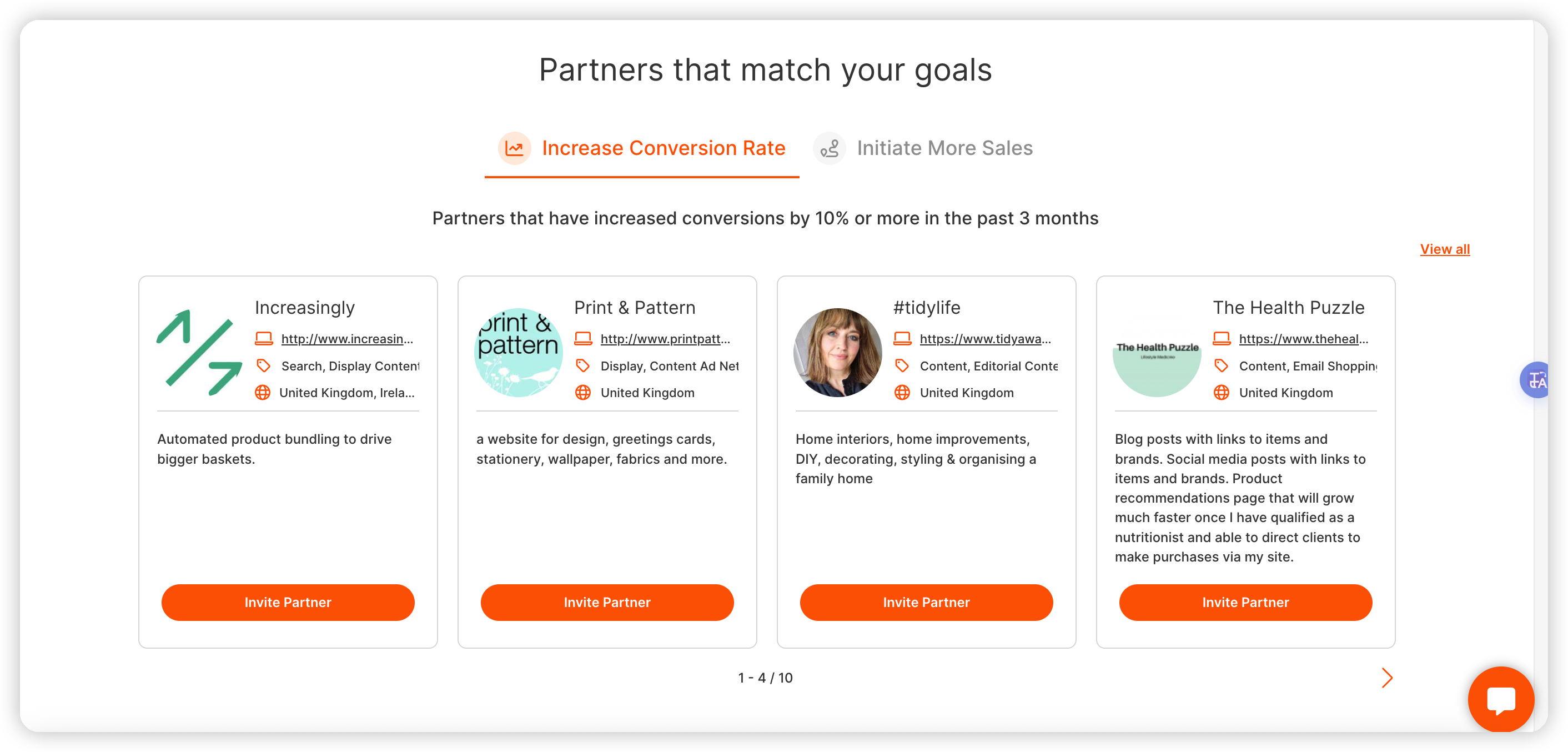Open Print & Pattern's website link
The image size is (1568, 752).
click(x=666, y=339)
